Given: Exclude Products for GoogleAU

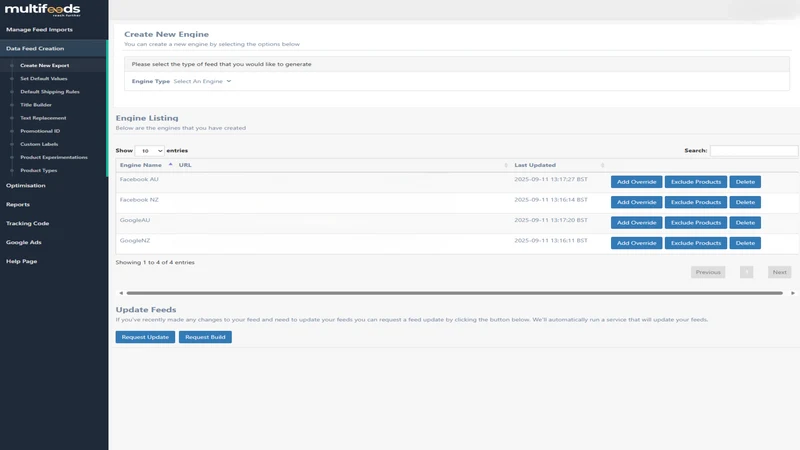Looking at the screenshot, I should click(695, 222).
